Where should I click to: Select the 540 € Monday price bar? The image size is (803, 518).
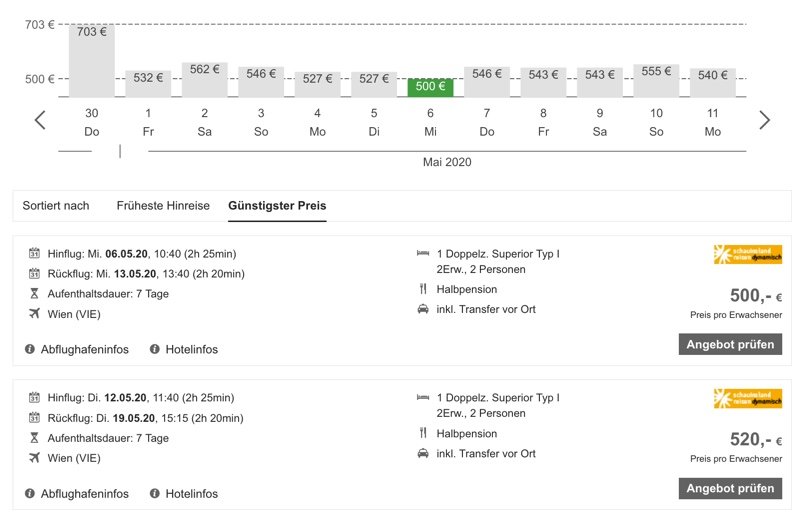(x=712, y=83)
